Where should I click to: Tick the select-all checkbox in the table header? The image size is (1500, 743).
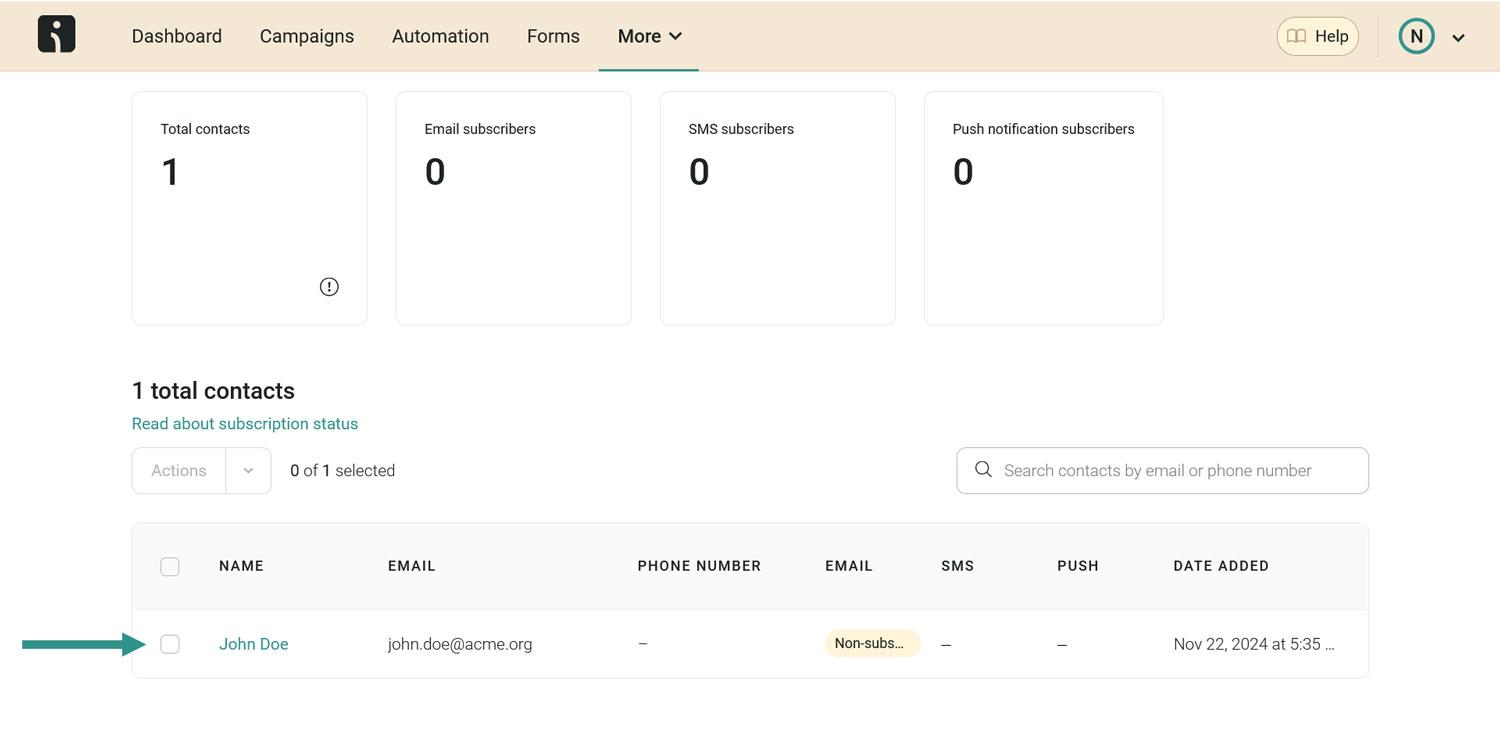coord(170,566)
